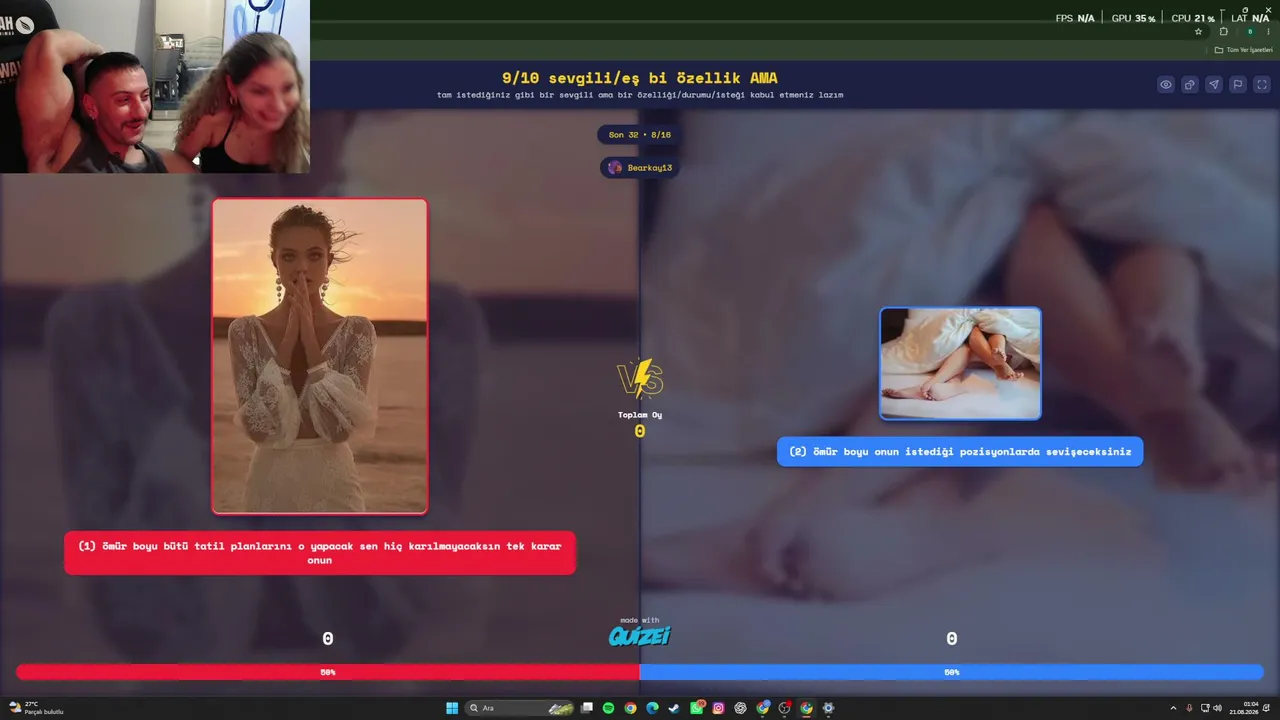
Task: Open the Quizei logo link
Action: point(640,634)
